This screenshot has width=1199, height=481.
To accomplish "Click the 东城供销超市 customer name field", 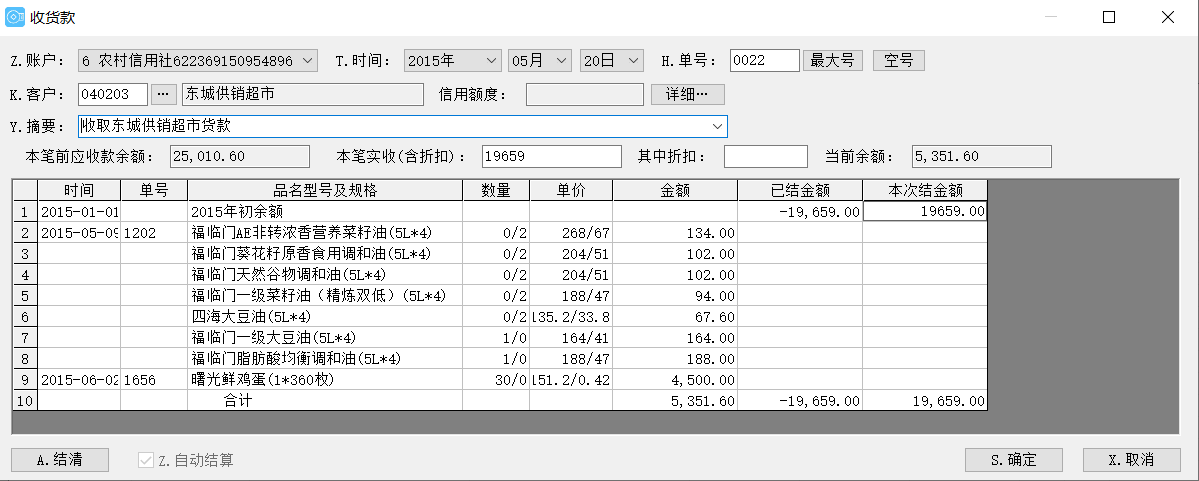I will (302, 94).
